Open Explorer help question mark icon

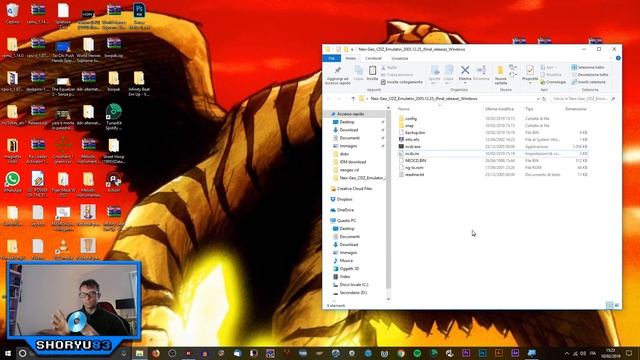pyautogui.click(x=618, y=58)
